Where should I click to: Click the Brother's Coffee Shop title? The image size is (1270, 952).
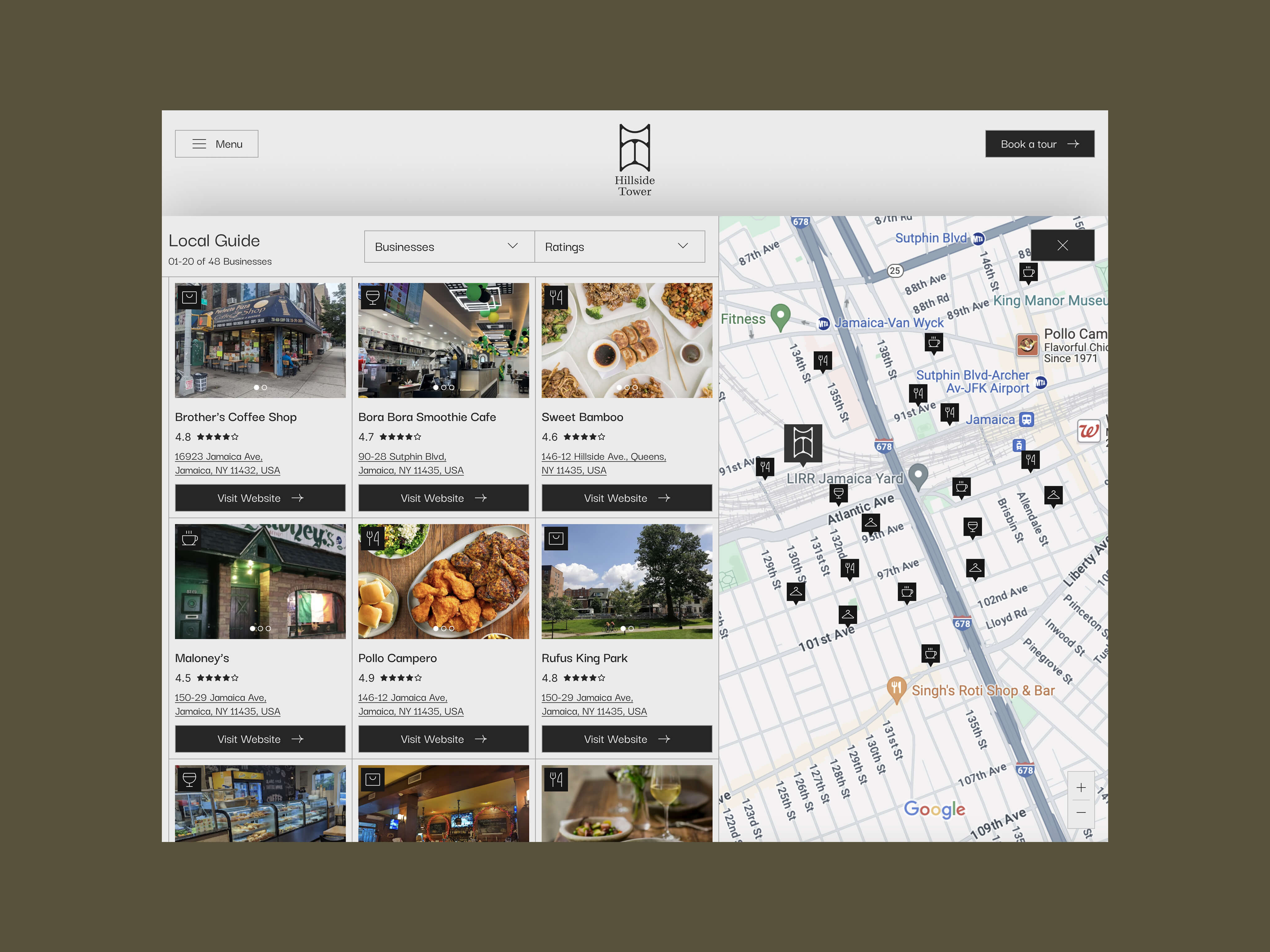tap(235, 417)
